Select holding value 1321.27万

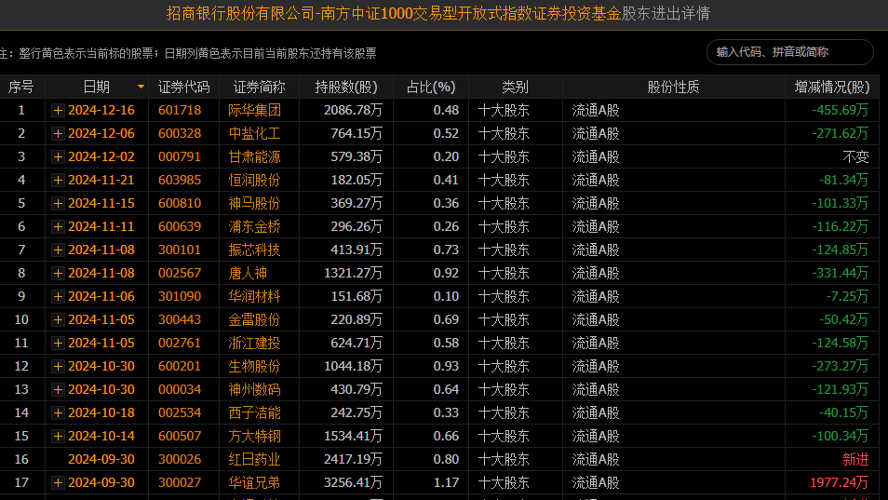tap(353, 273)
